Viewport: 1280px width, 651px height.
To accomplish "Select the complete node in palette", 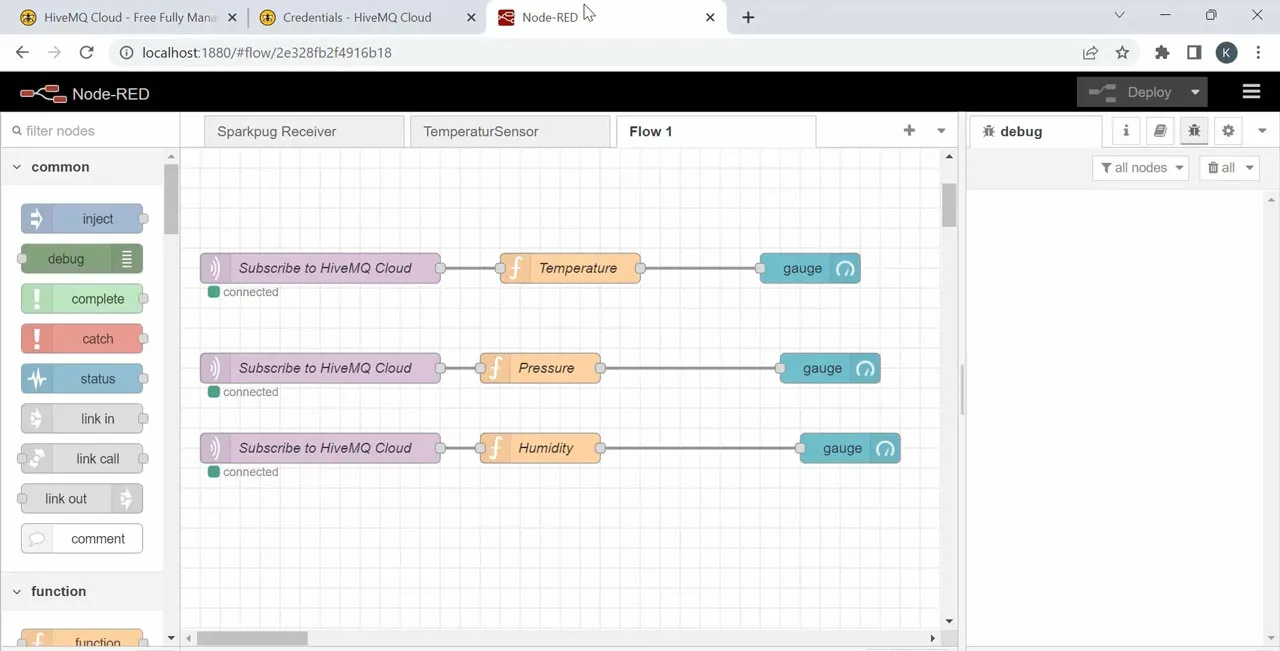I will point(82,299).
